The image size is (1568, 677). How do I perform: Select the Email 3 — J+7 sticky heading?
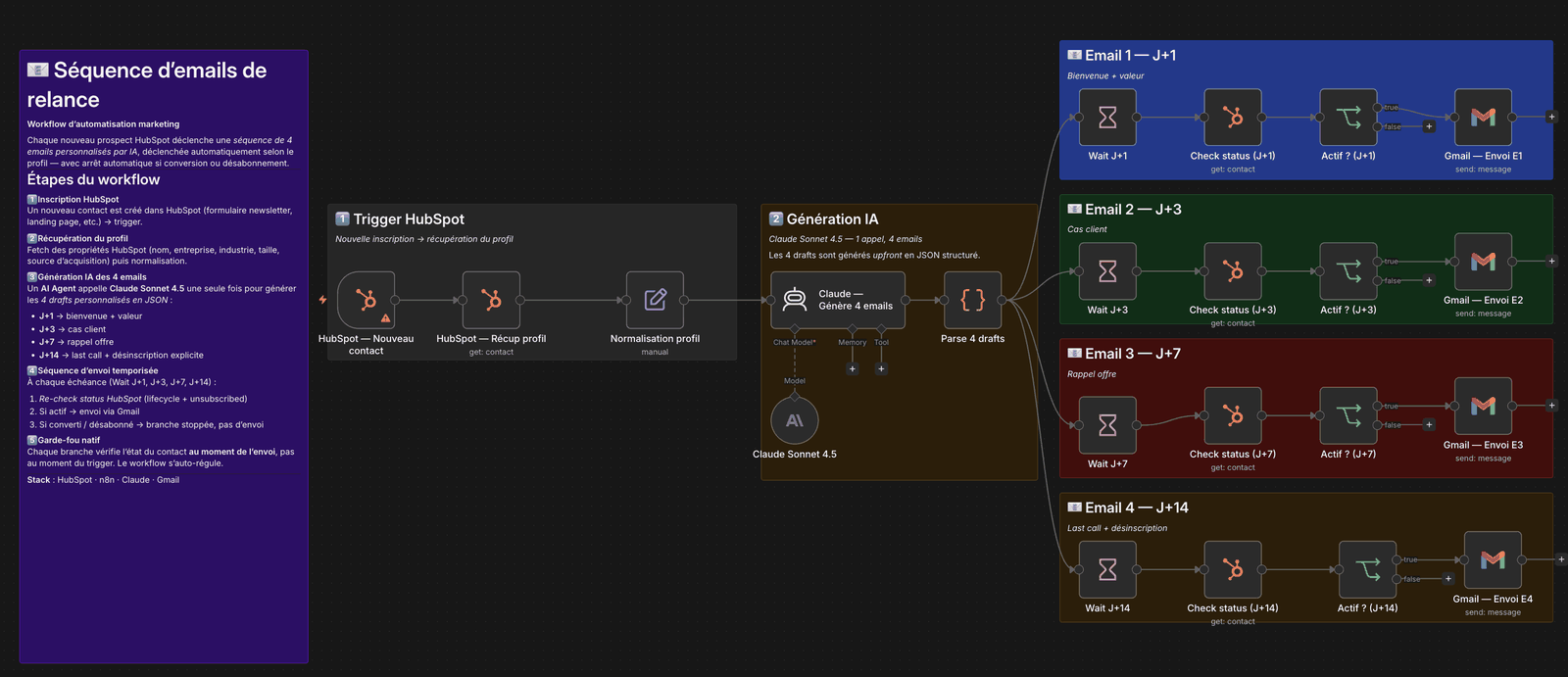coord(1124,354)
